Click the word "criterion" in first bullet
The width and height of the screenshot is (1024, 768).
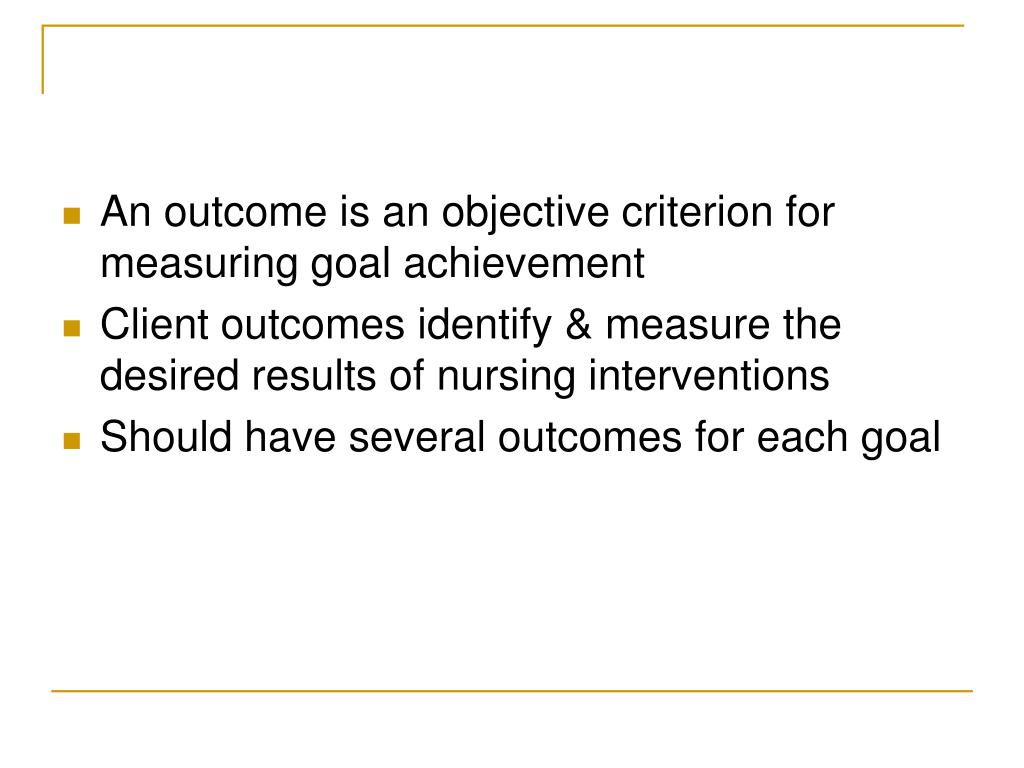click(697, 212)
